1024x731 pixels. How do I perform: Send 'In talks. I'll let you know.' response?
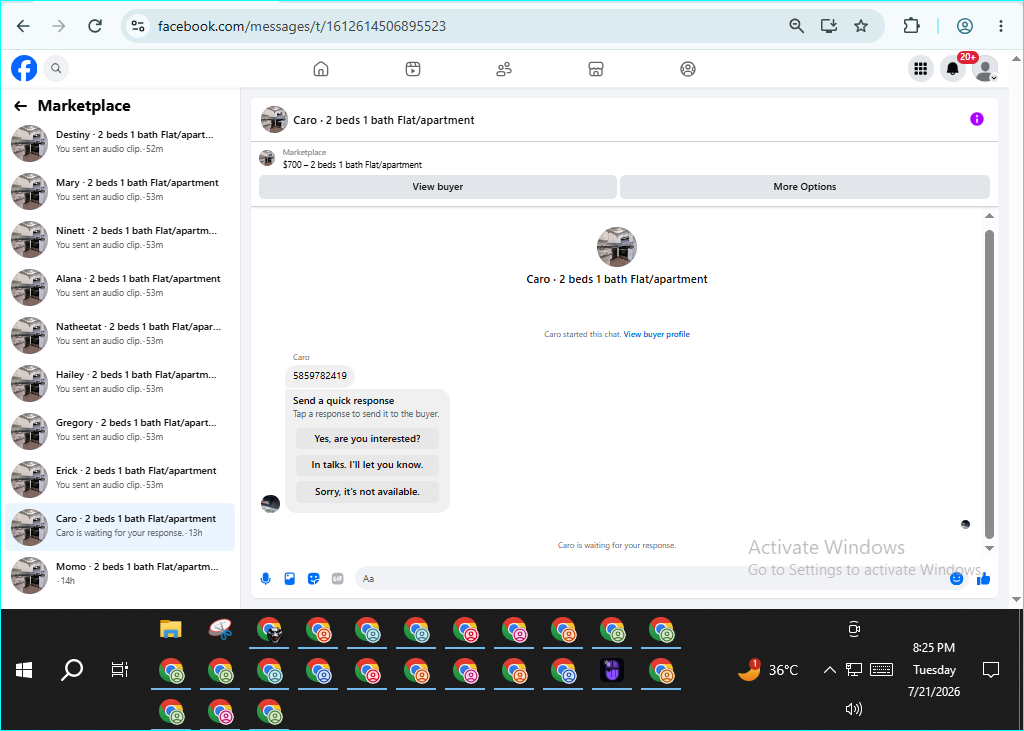tap(367, 465)
